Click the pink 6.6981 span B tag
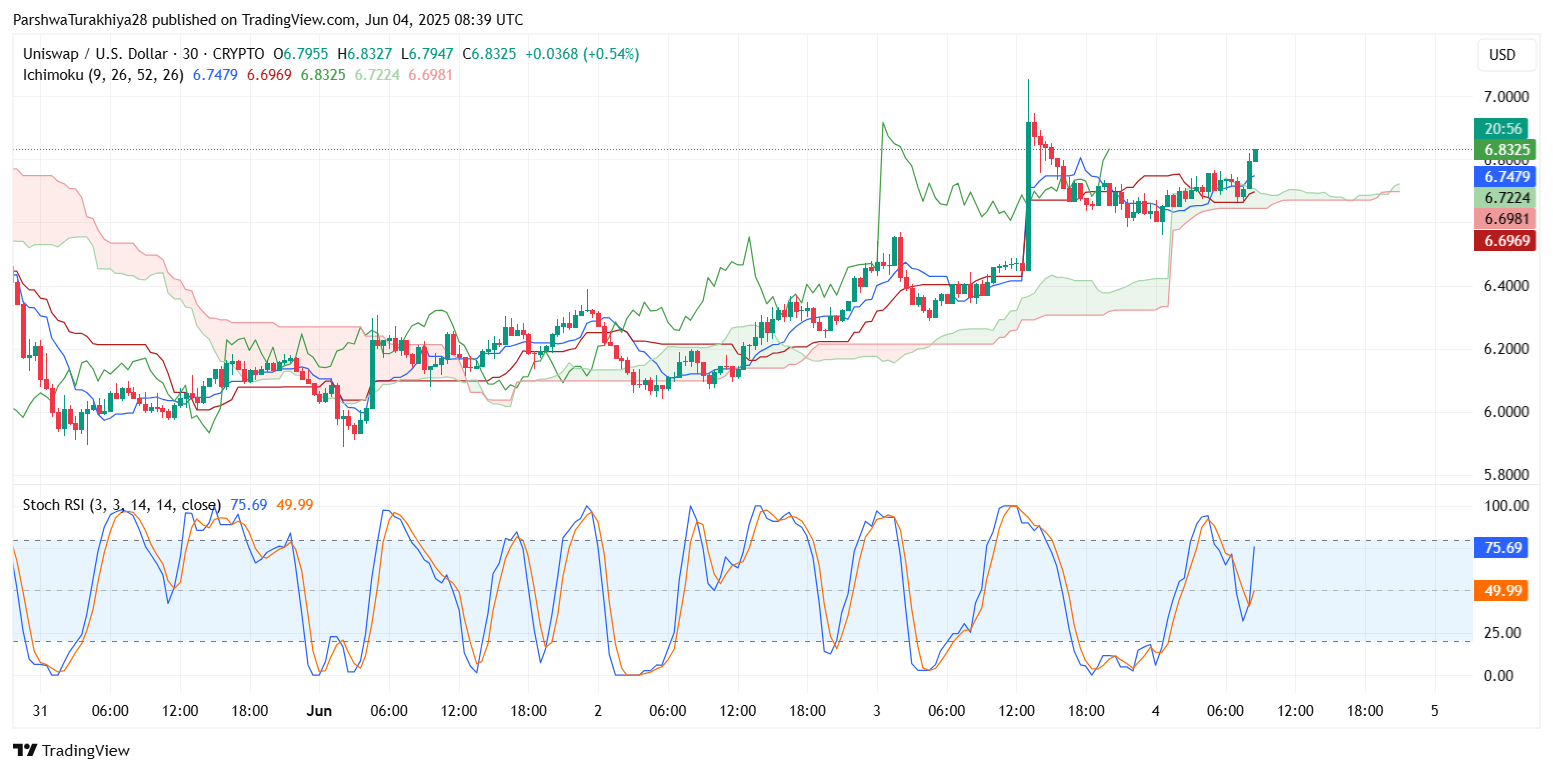This screenshot has width=1553, height=772. (1503, 219)
